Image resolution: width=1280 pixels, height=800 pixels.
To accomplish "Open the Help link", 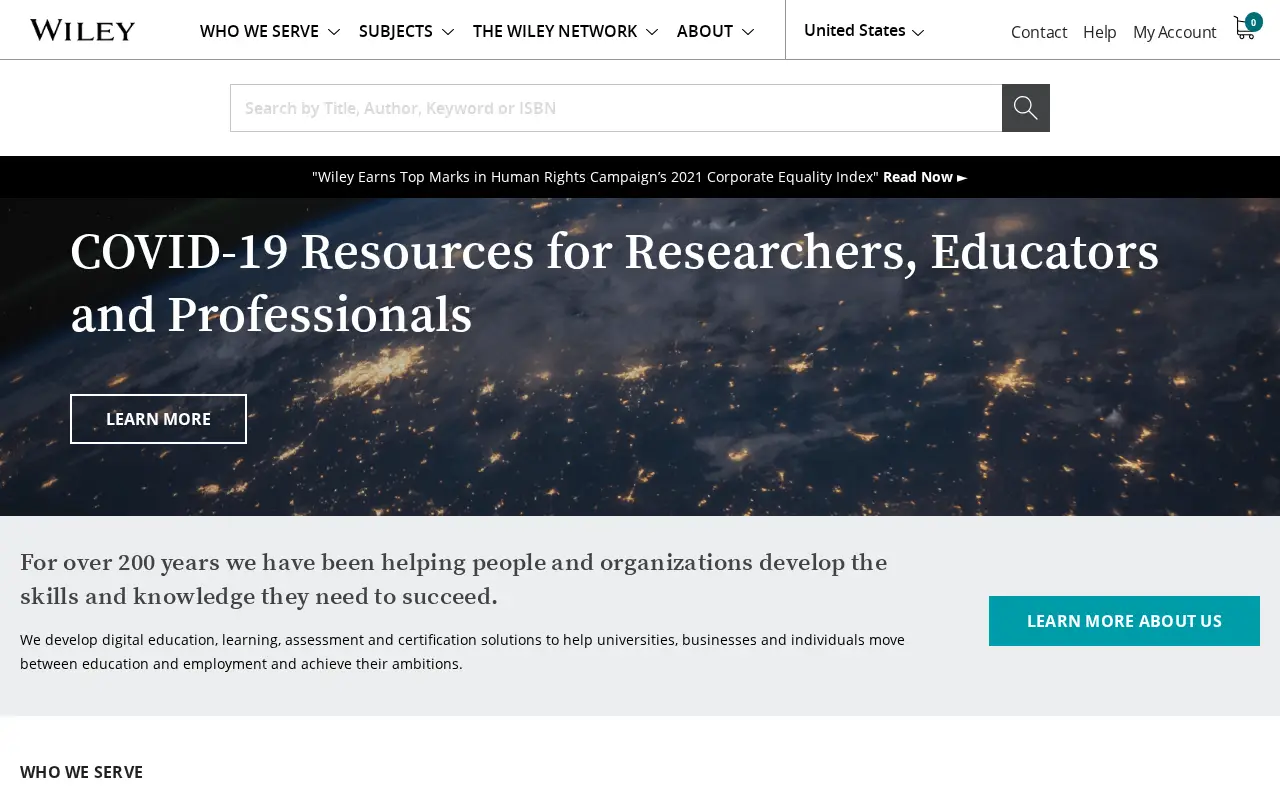I will click(1100, 32).
